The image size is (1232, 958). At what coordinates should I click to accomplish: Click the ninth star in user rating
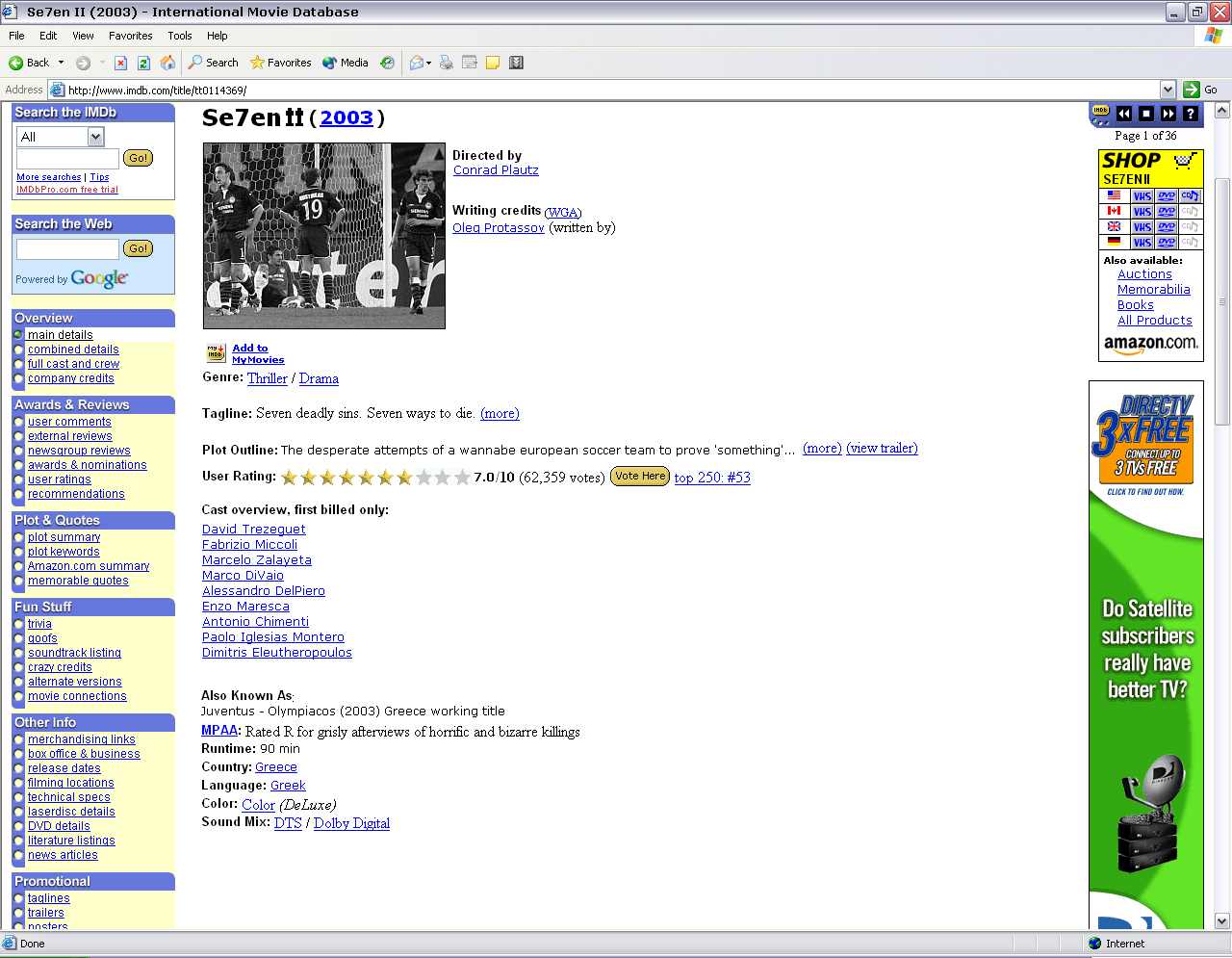tap(443, 477)
